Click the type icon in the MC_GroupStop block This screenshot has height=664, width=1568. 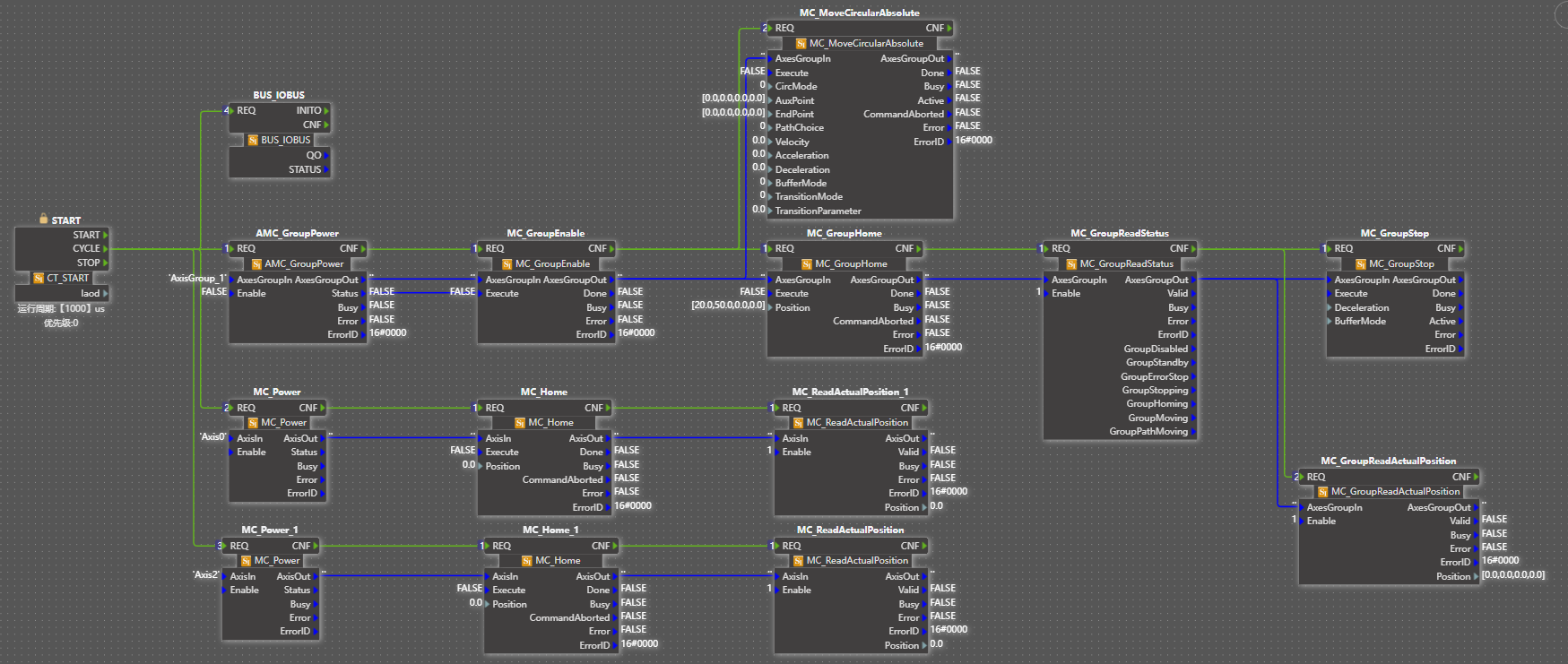tap(1361, 264)
